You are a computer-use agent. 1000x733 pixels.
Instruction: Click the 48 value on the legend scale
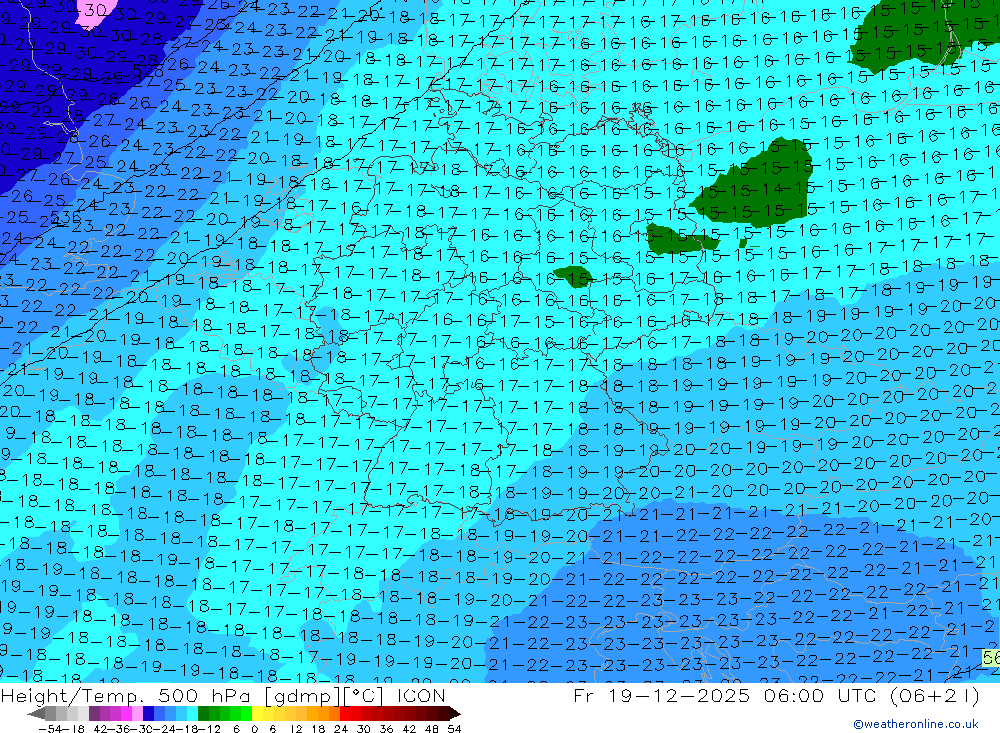431,729
